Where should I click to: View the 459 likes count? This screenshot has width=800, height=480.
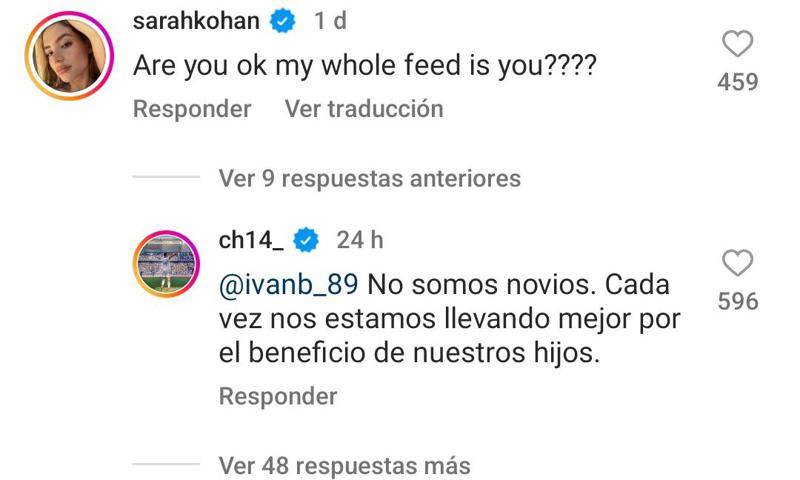pyautogui.click(x=738, y=82)
